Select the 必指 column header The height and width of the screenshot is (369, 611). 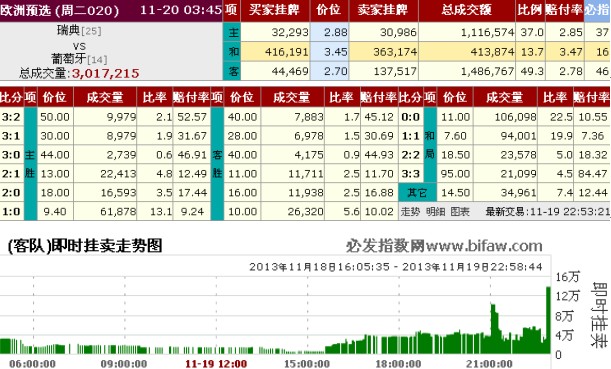(x=597, y=10)
